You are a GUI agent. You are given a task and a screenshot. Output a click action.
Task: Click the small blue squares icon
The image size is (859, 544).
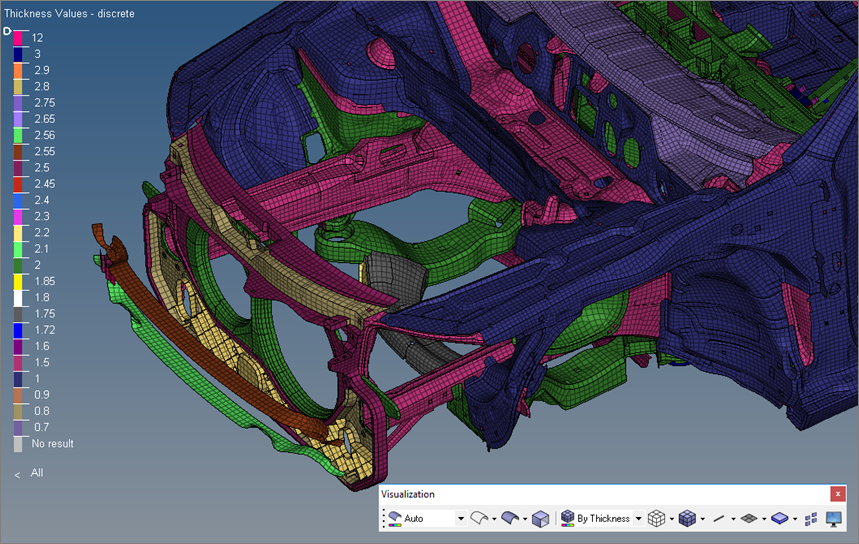point(811,518)
